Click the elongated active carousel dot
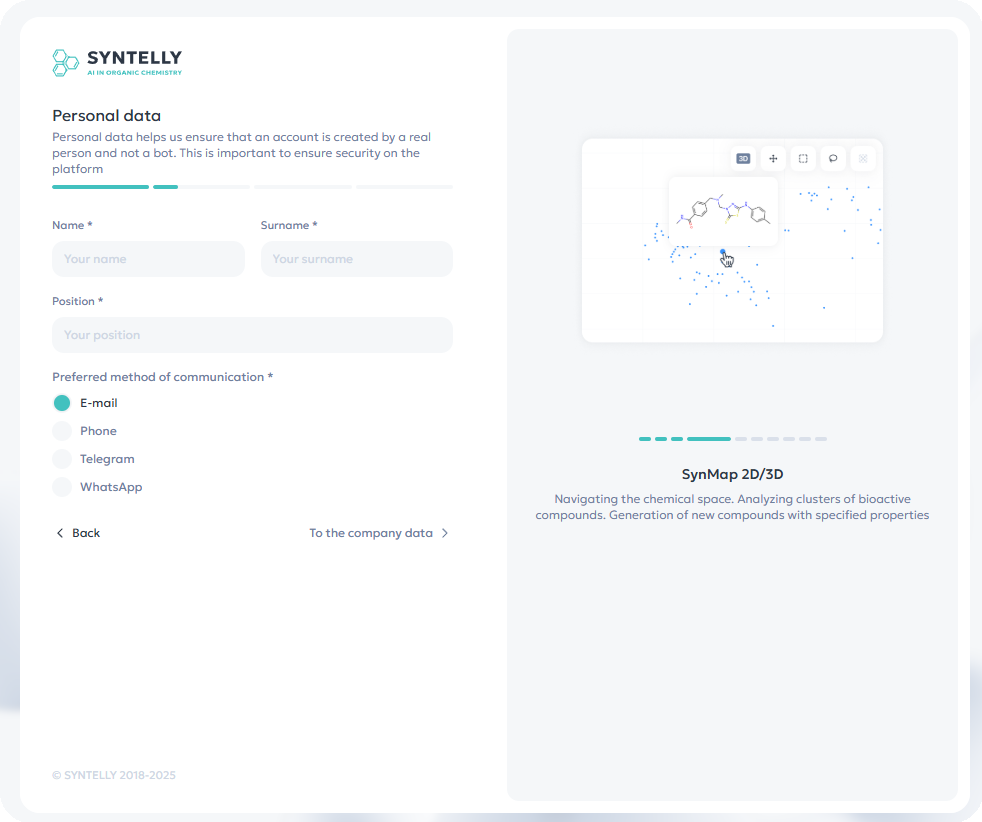The height and width of the screenshot is (822, 982). tap(709, 438)
